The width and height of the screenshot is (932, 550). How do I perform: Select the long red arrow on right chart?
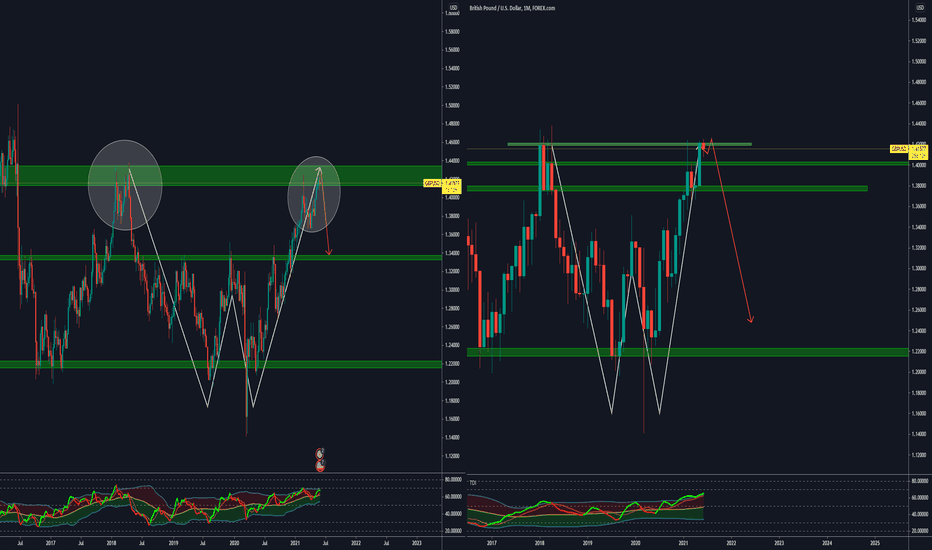[x=732, y=232]
